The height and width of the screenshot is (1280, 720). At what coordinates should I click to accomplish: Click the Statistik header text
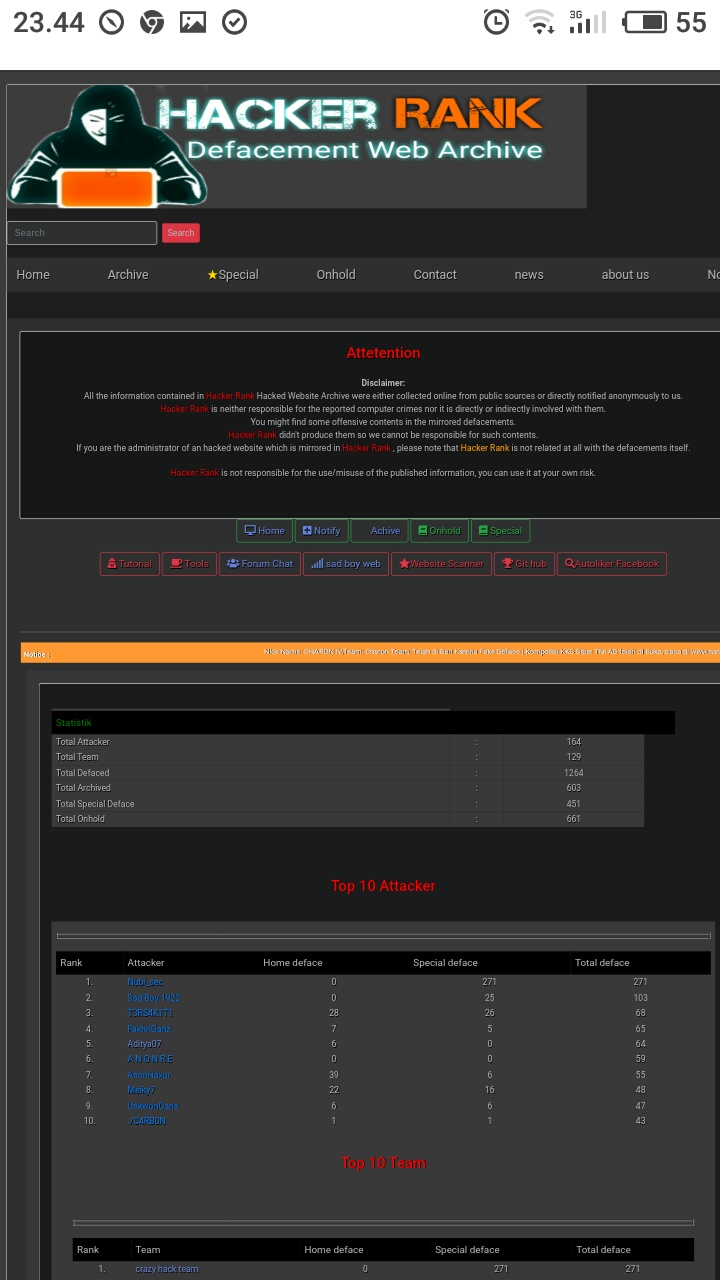point(73,723)
